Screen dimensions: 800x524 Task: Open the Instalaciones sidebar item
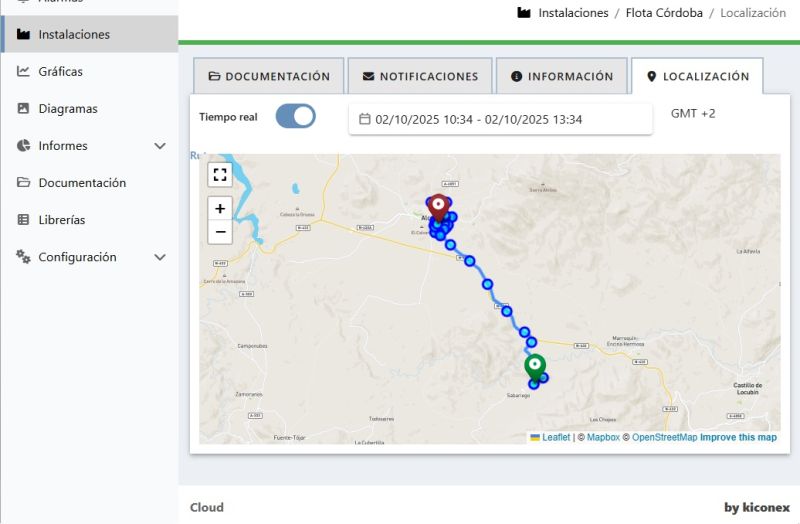pos(89,34)
